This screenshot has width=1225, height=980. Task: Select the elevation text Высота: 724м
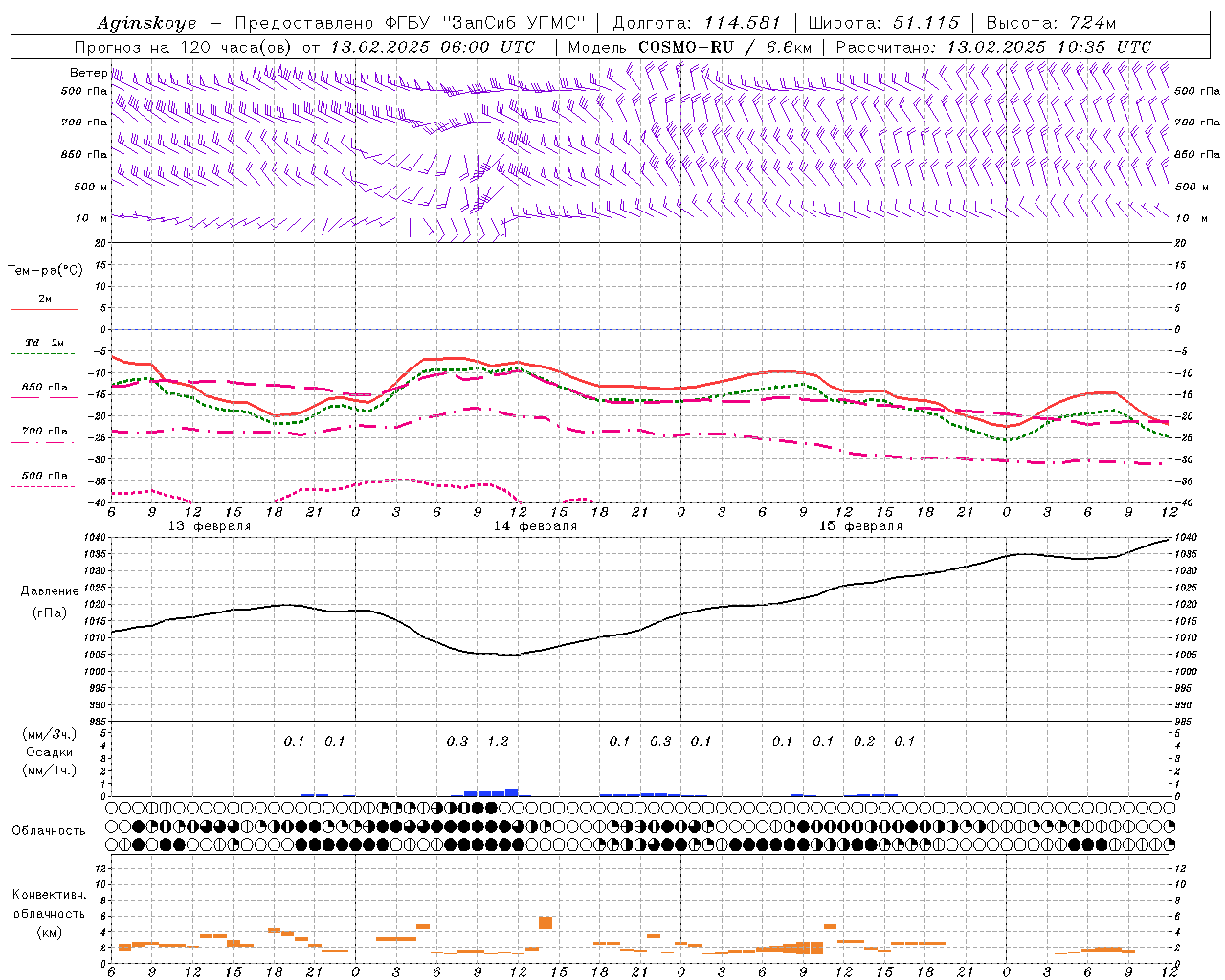coord(1051,23)
